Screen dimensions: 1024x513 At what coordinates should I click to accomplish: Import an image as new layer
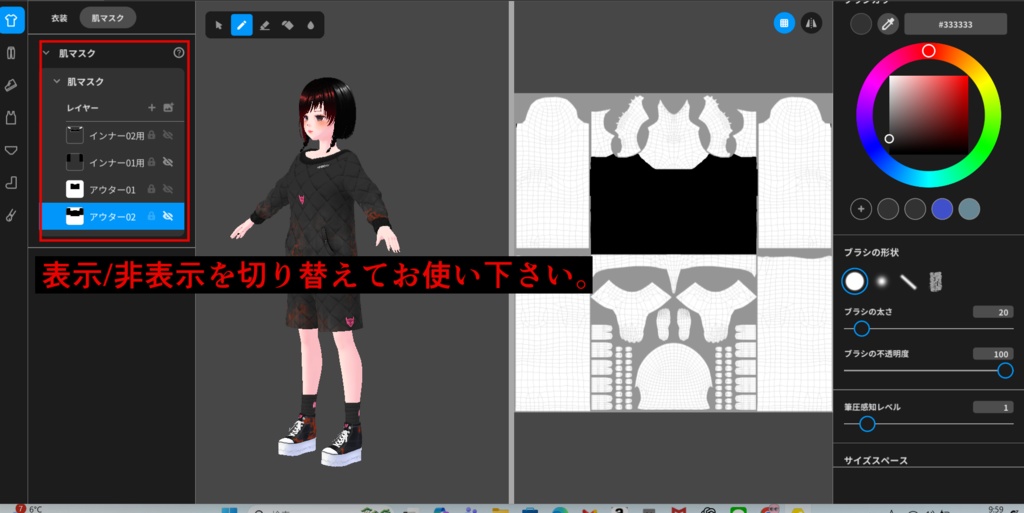coord(168,108)
